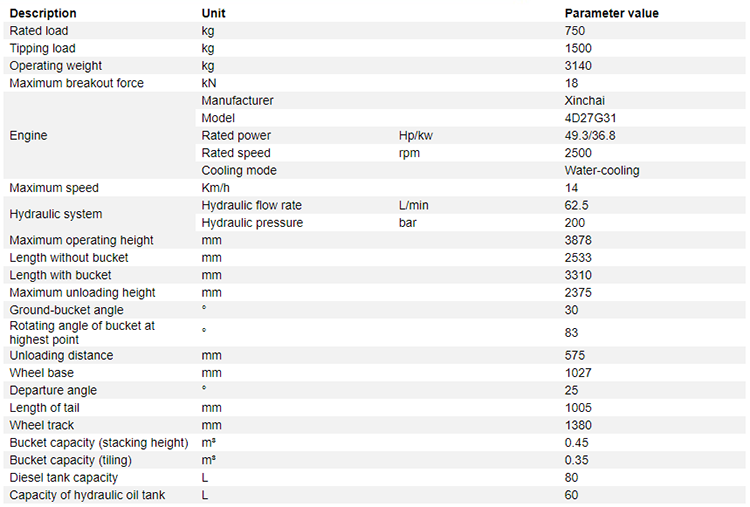
Task: Click the Water-cooling value cell
Action: [602, 170]
